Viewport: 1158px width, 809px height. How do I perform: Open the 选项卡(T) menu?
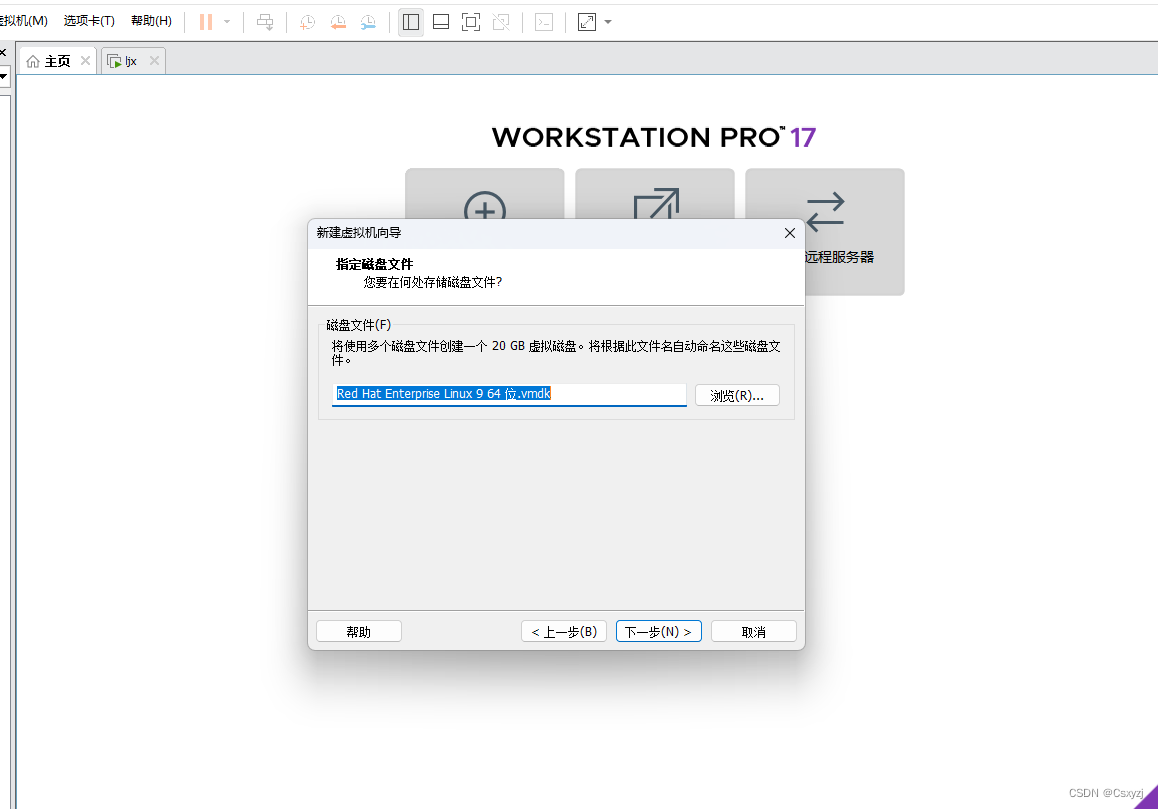pos(89,21)
